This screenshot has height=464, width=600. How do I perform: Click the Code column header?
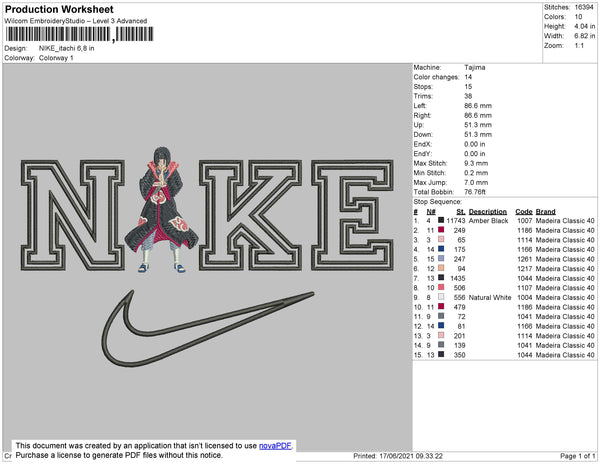click(x=524, y=212)
